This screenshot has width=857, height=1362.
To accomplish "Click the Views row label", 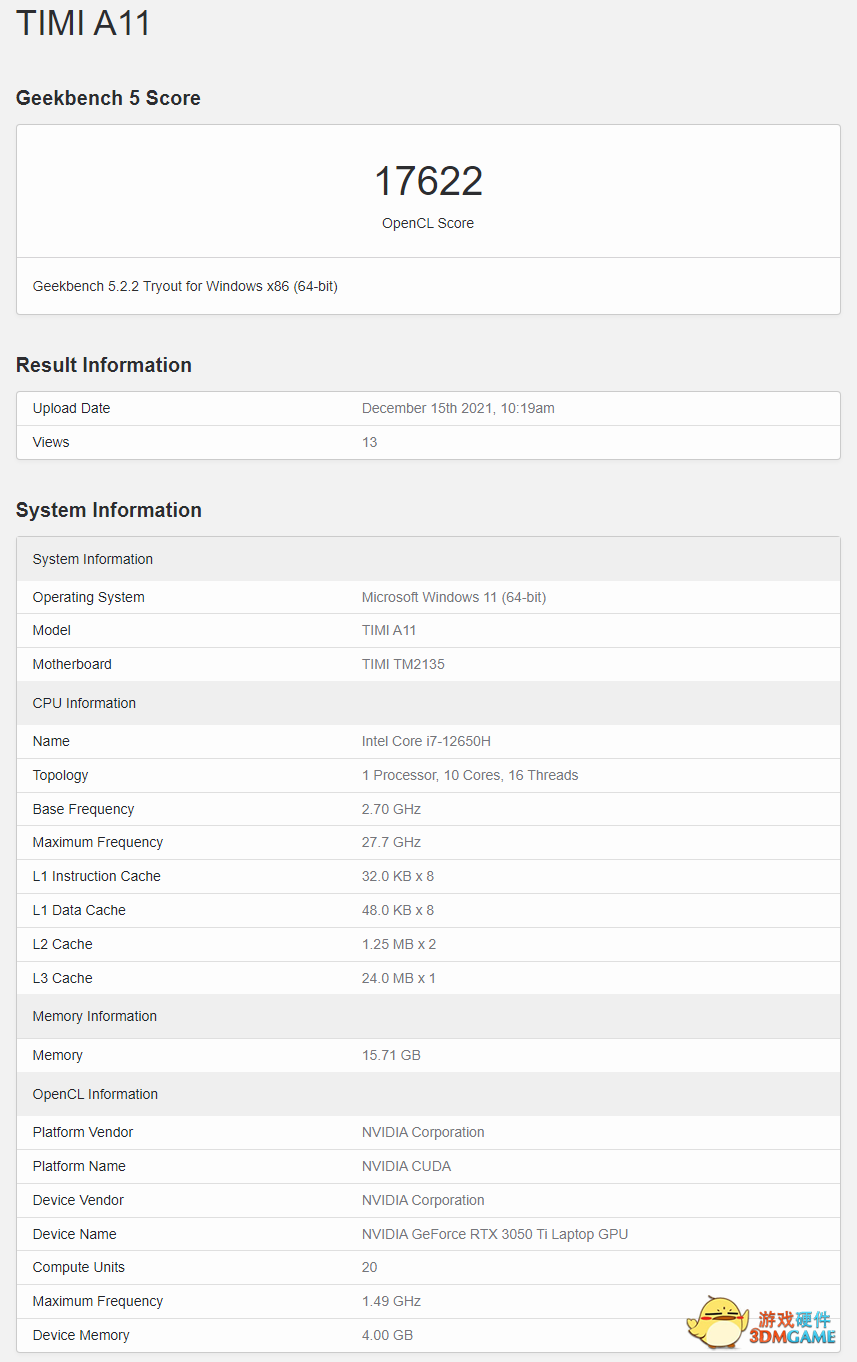I will click(51, 442).
